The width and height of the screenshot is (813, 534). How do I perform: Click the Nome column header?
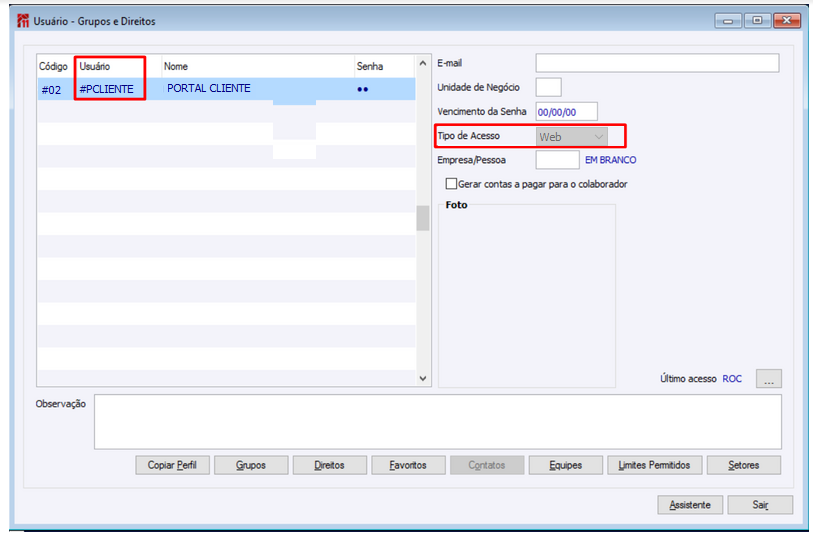176,66
